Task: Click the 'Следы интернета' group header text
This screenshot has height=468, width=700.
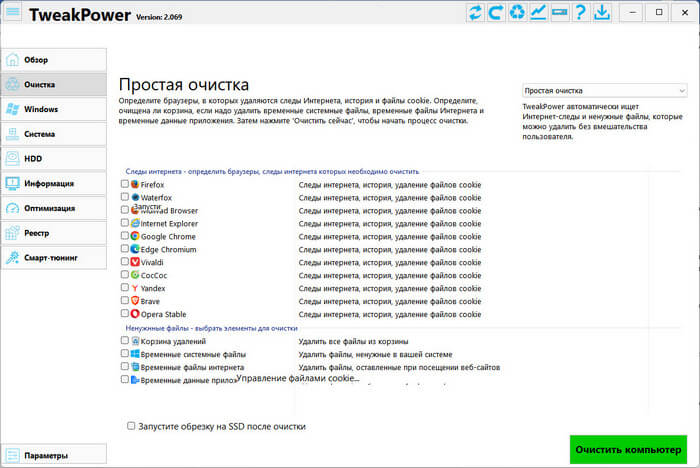Action: [272, 171]
